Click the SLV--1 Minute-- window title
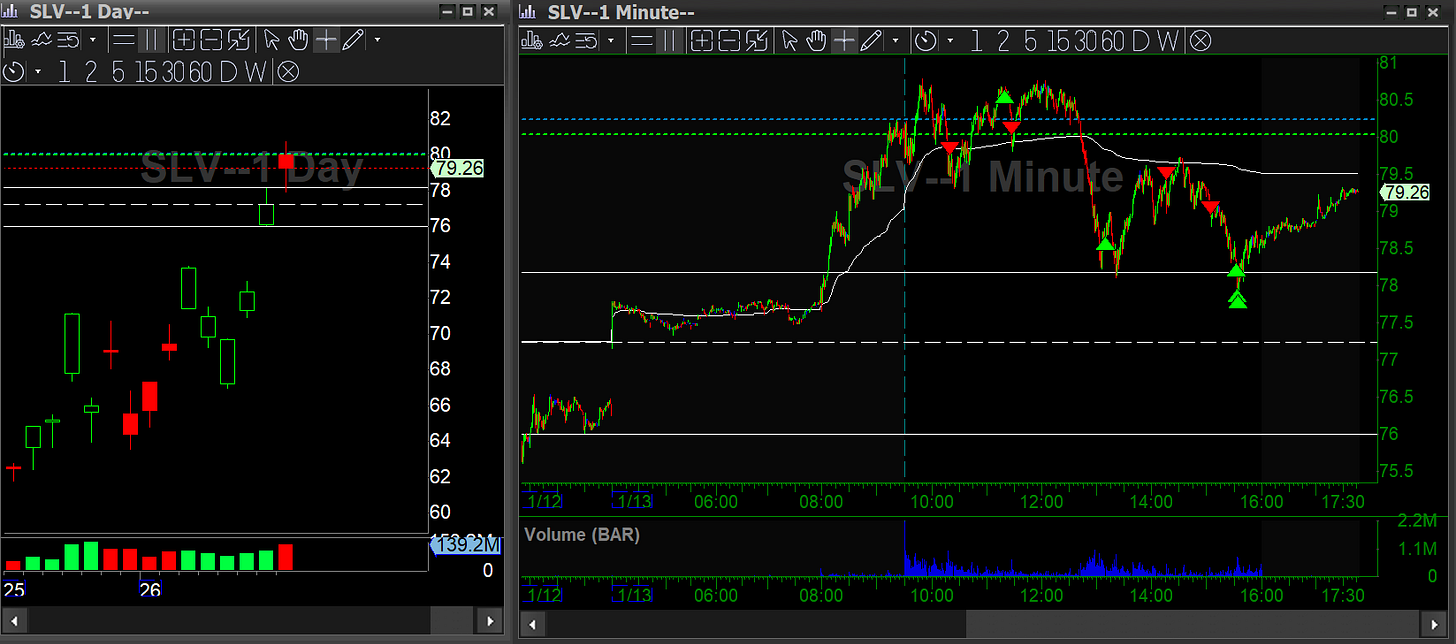This screenshot has width=1456, height=644. click(621, 12)
